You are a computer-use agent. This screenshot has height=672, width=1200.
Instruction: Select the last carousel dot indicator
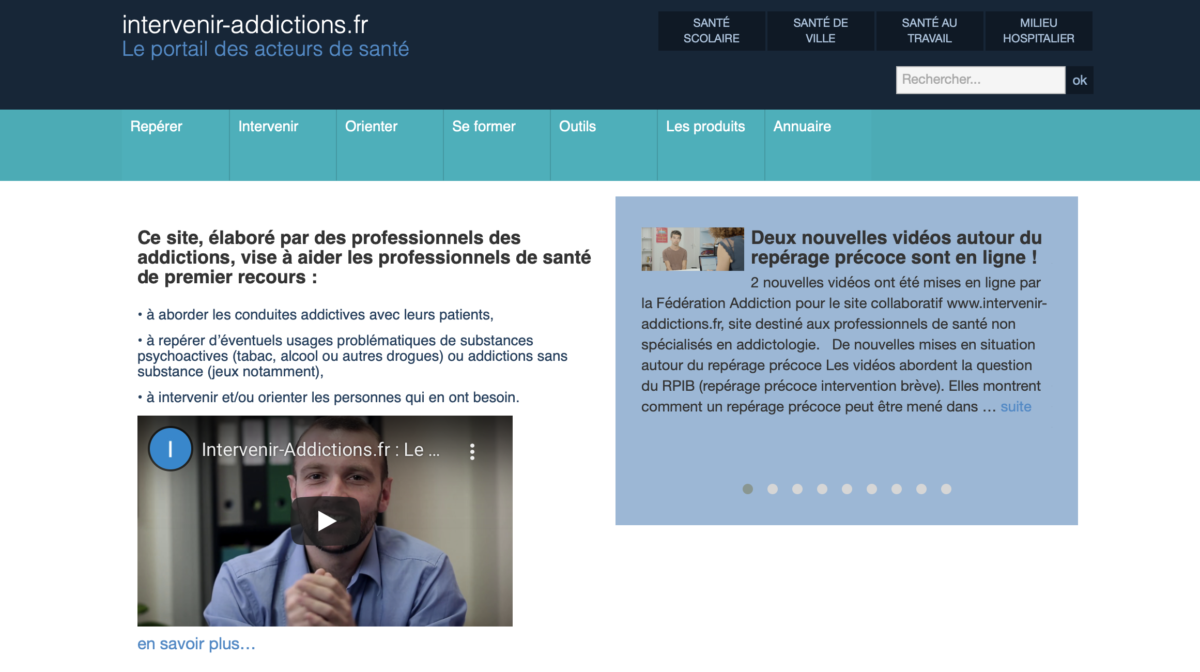(x=946, y=489)
